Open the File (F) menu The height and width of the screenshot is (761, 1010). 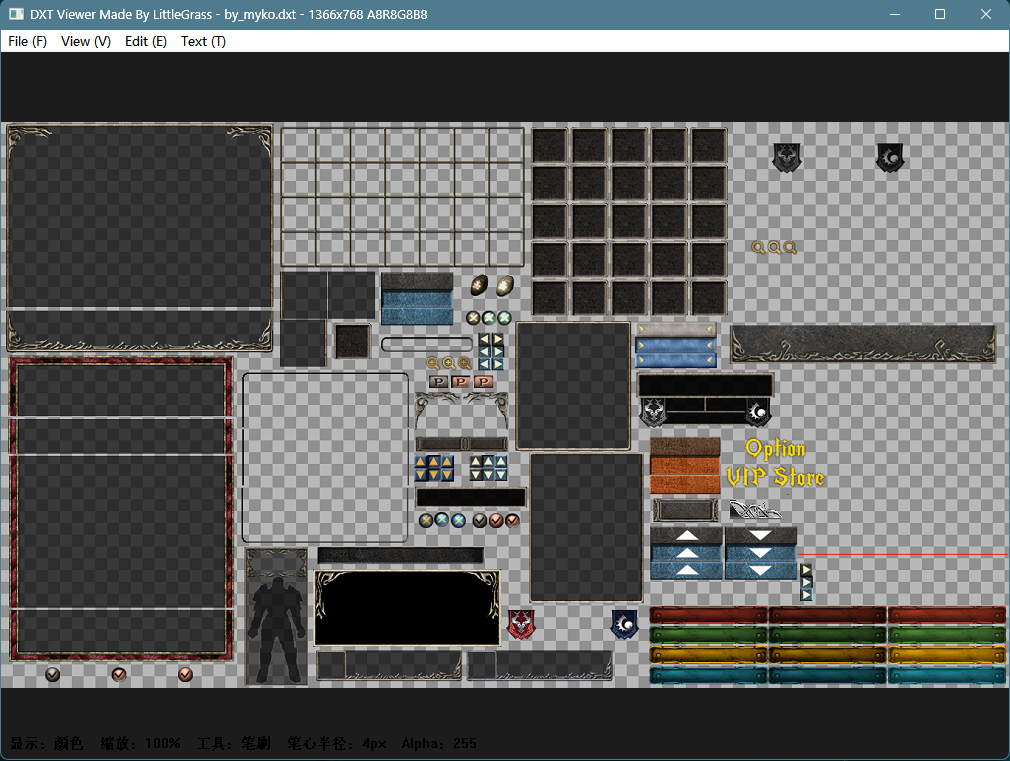pyautogui.click(x=27, y=41)
